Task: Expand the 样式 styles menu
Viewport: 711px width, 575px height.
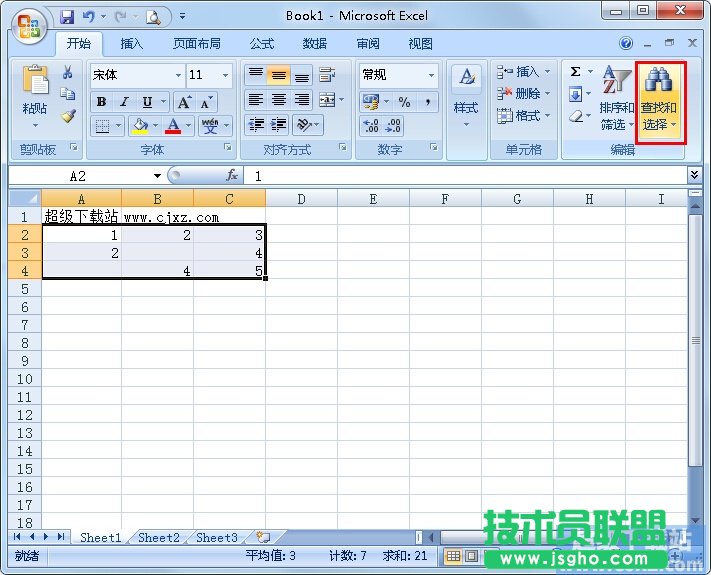Action: tap(466, 97)
